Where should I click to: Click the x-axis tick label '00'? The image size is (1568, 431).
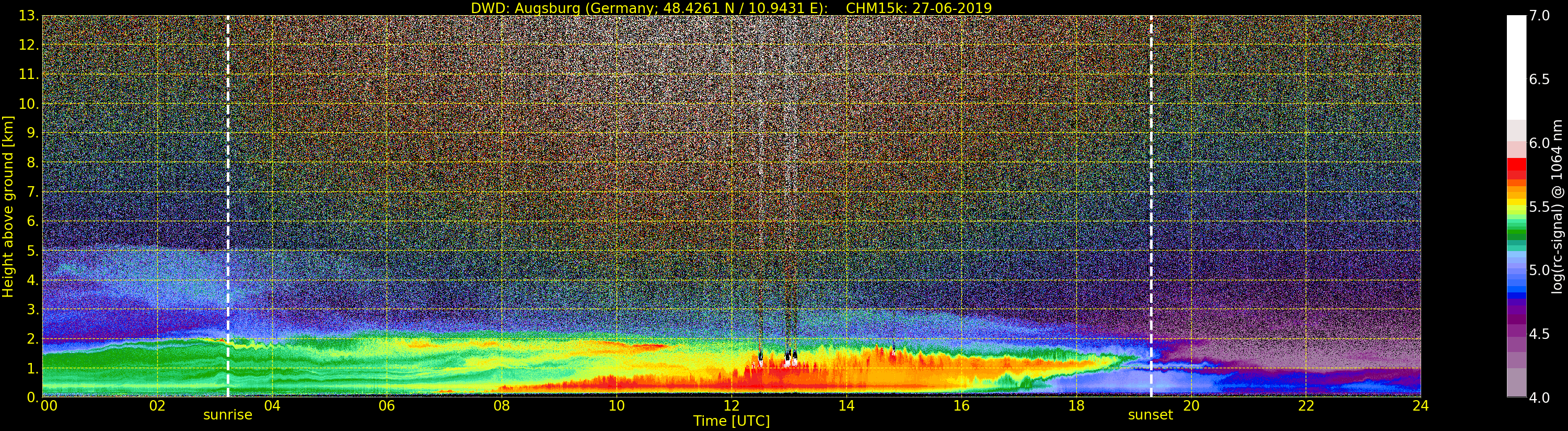click(49, 405)
